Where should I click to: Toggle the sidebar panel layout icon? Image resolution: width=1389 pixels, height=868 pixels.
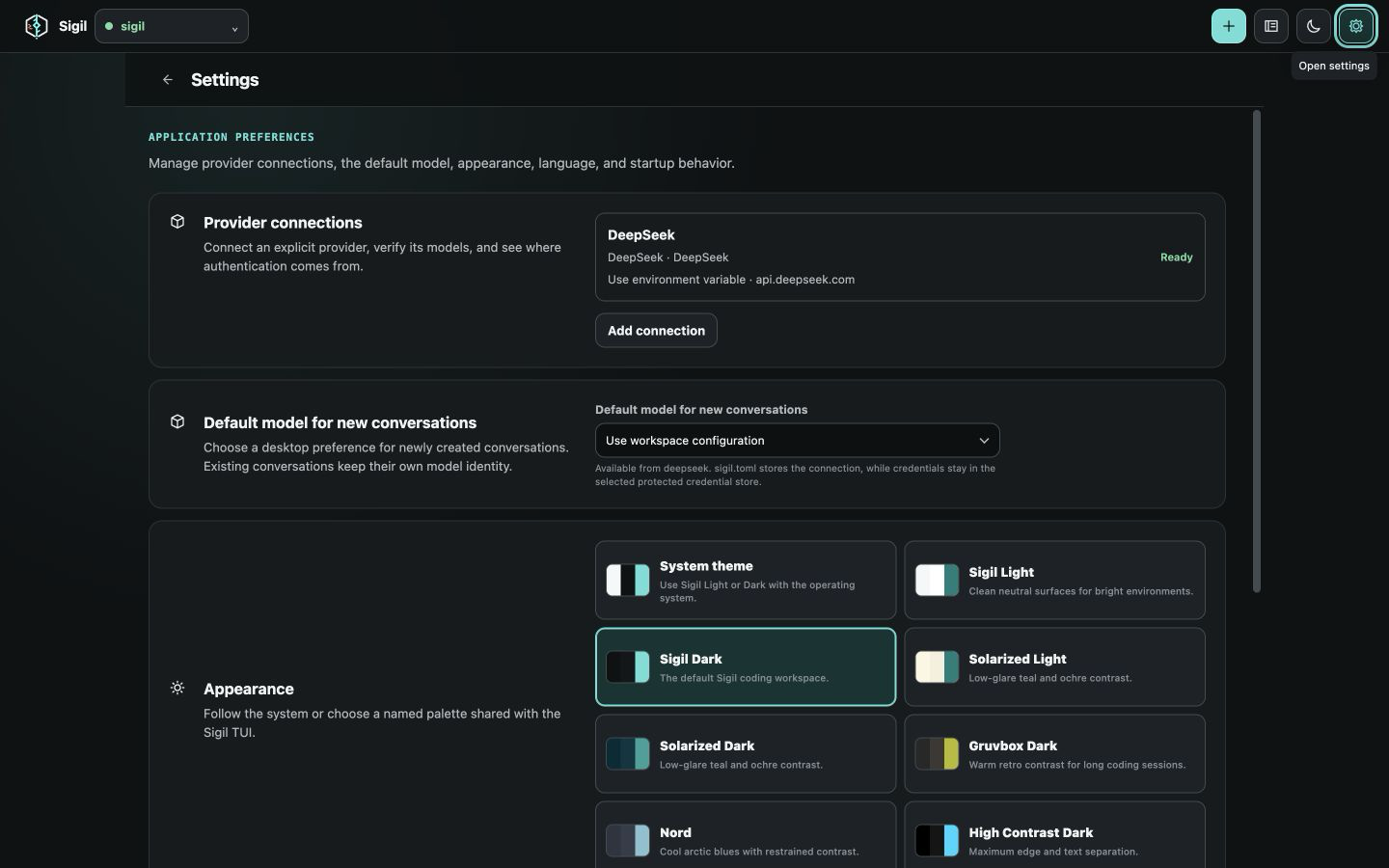point(1271,26)
